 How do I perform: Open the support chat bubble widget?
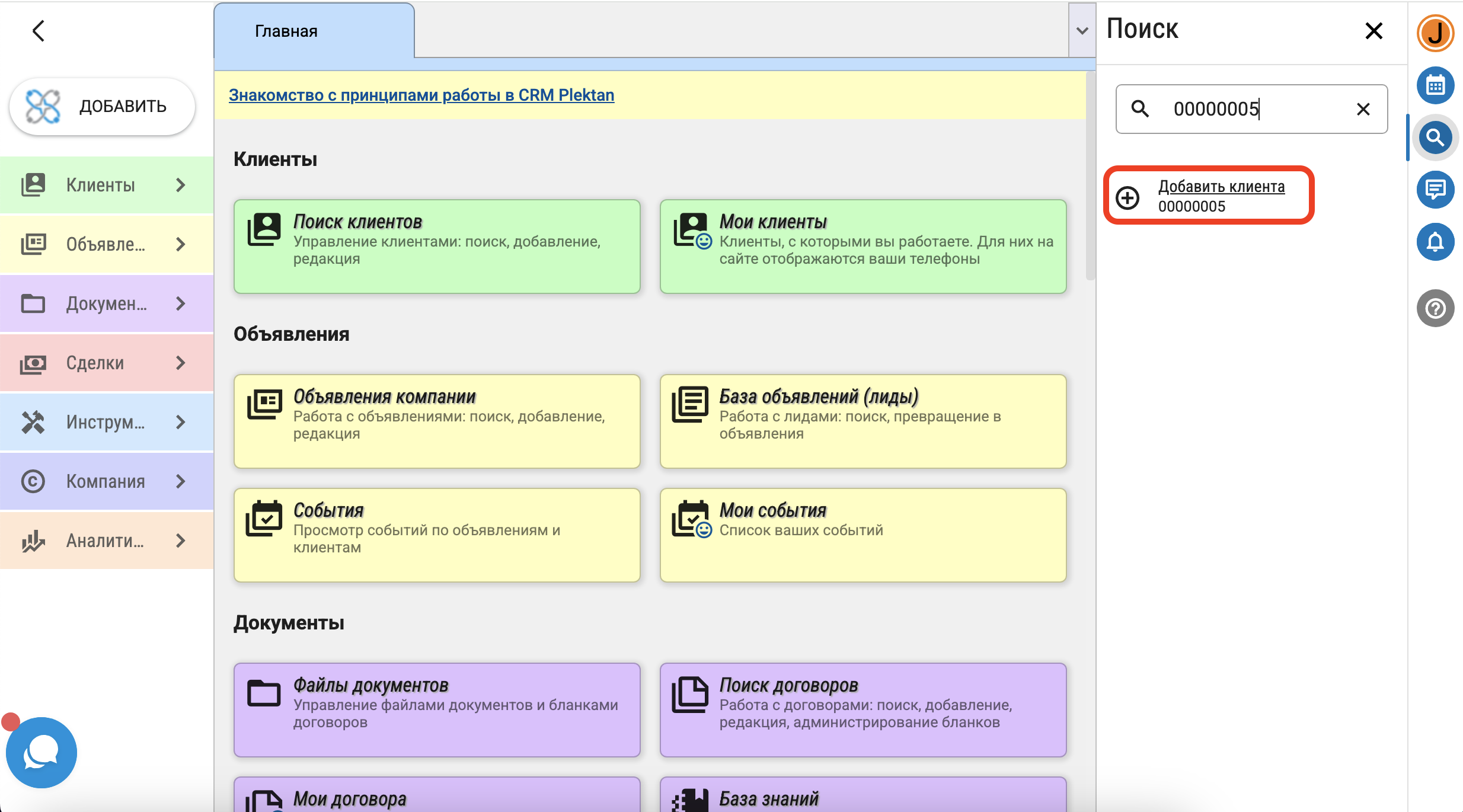(41, 753)
